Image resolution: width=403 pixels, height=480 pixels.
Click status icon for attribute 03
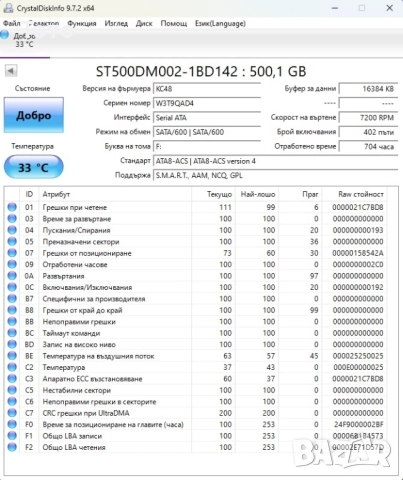coord(12,219)
